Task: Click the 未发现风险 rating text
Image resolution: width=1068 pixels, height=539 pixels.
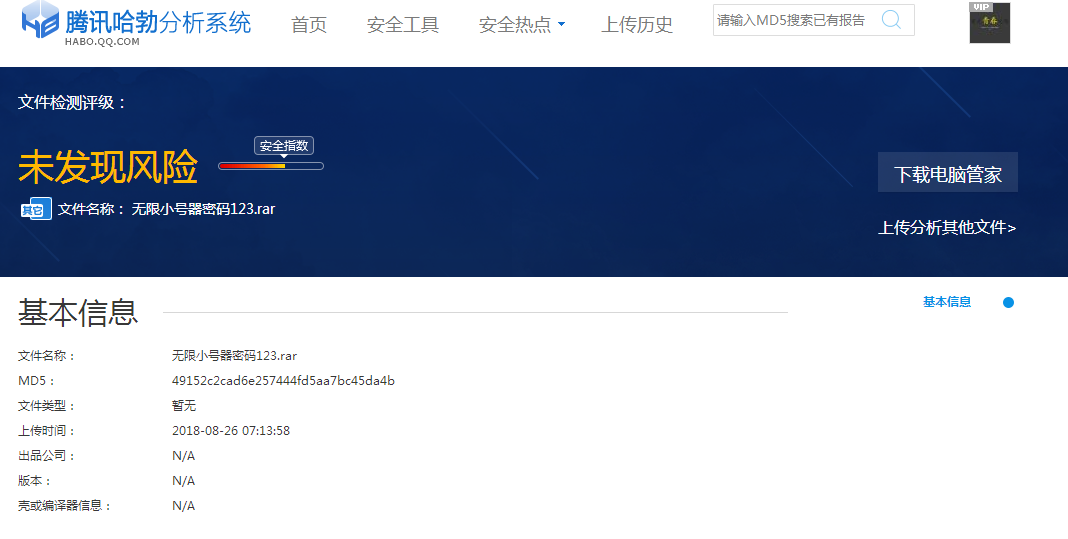Action: point(108,168)
